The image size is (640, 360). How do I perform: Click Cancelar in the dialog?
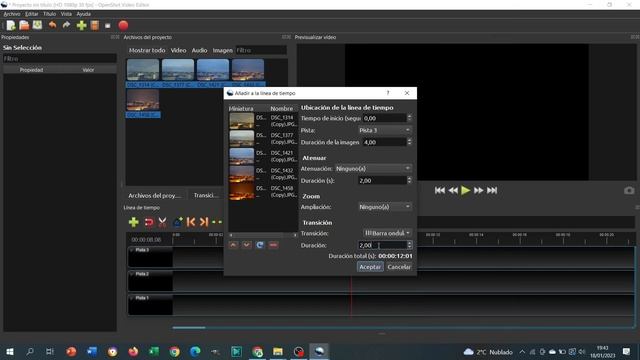pyautogui.click(x=399, y=267)
